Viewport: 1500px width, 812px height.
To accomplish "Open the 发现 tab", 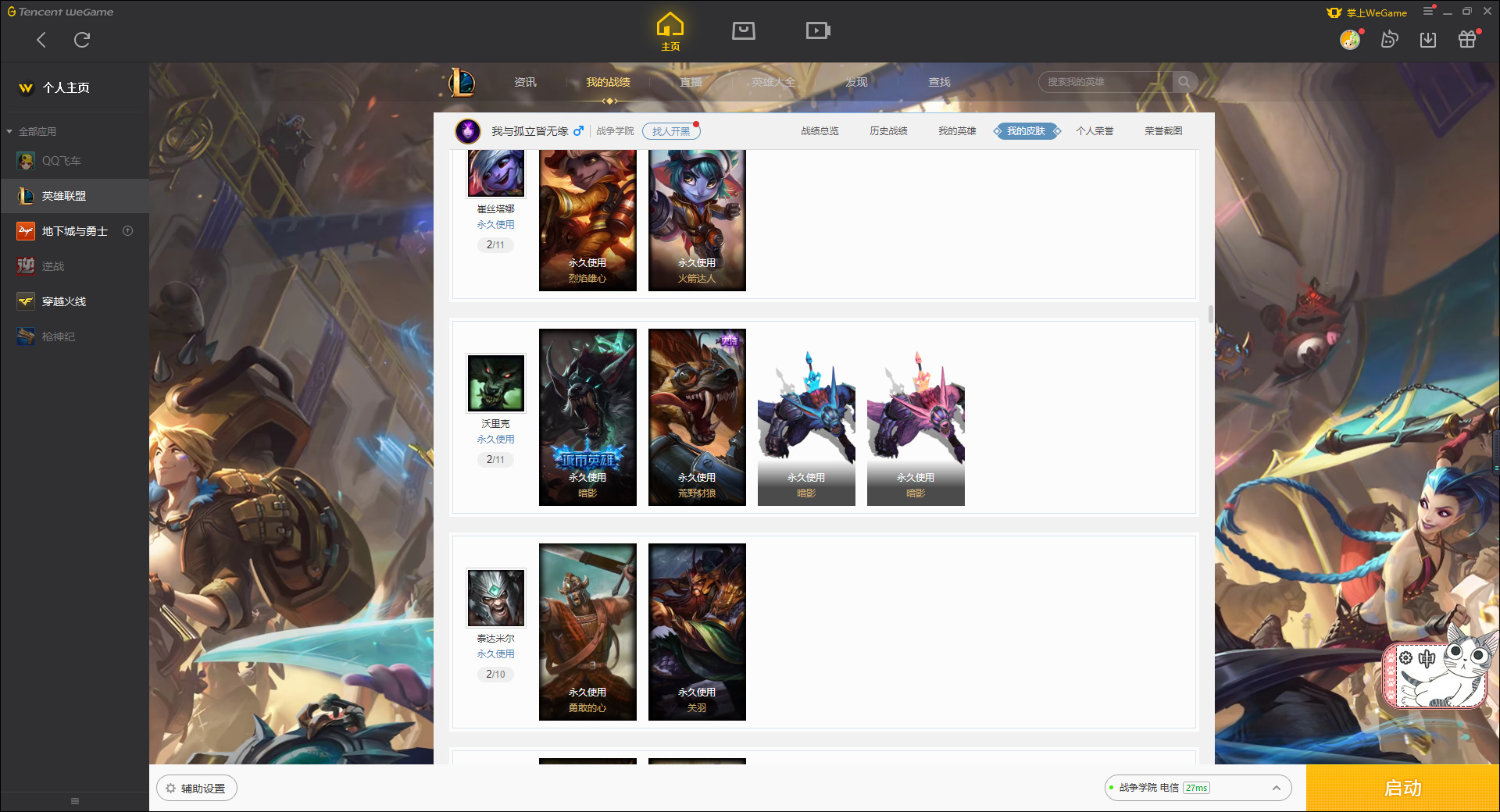I will coord(856,82).
